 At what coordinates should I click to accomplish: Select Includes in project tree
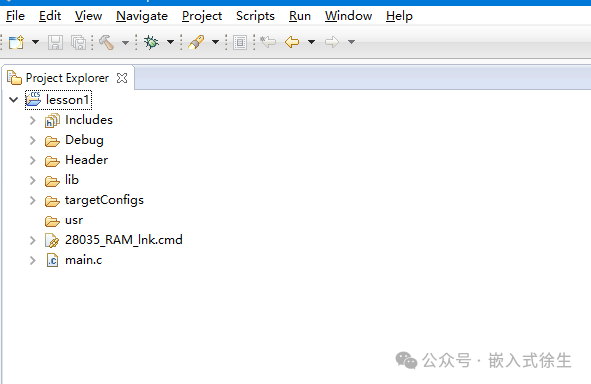click(89, 120)
